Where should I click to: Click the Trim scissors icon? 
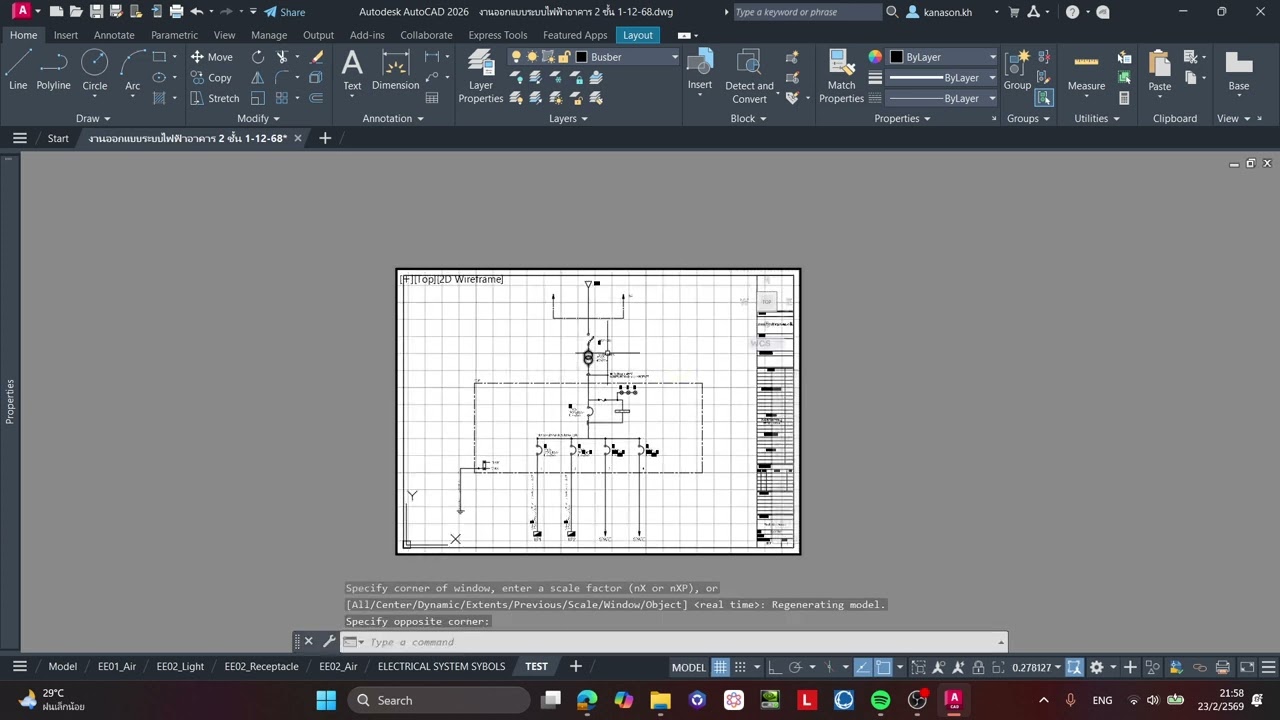[x=282, y=57]
